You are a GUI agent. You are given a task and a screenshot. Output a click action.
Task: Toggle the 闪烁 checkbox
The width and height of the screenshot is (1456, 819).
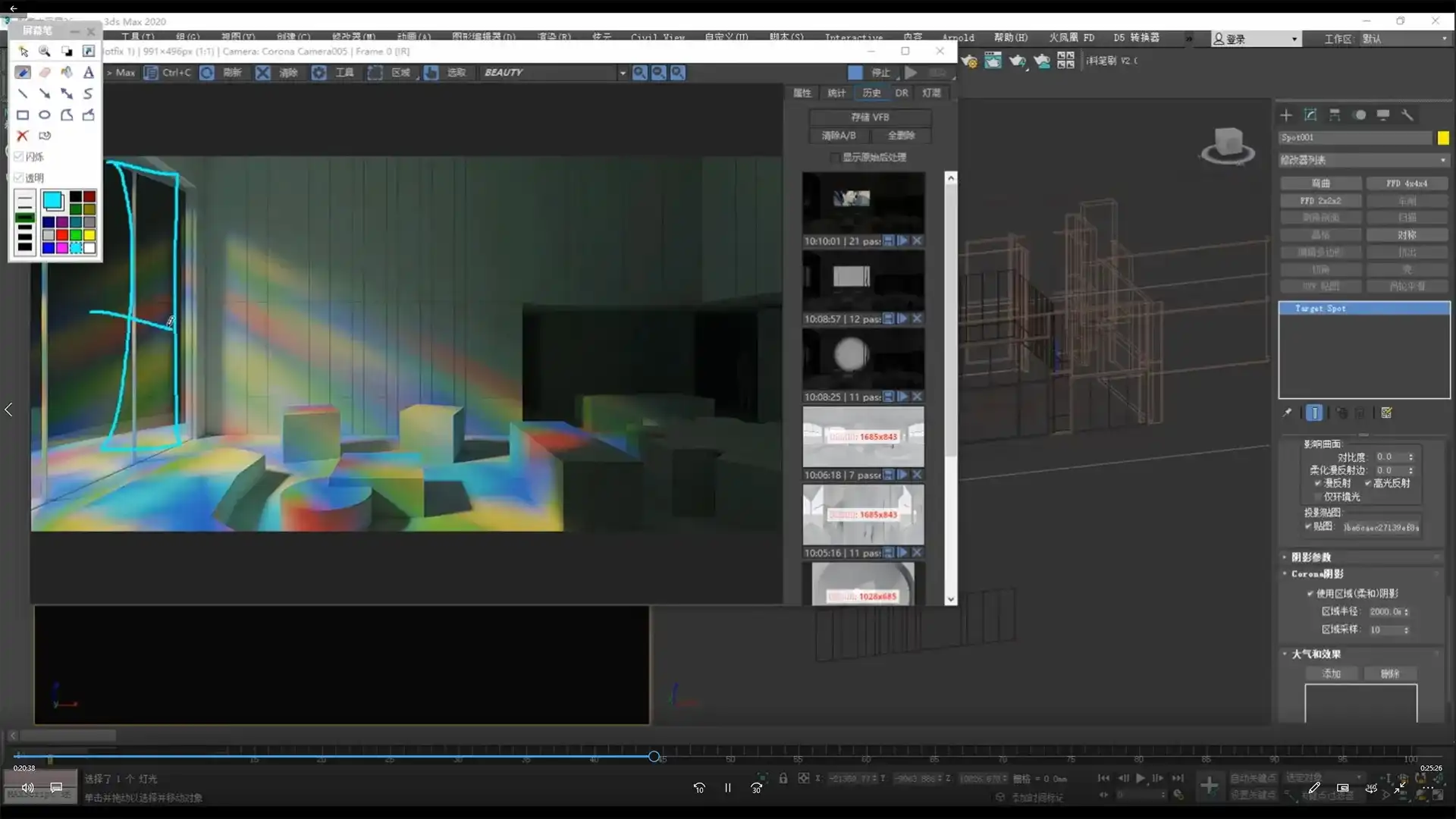point(19,157)
